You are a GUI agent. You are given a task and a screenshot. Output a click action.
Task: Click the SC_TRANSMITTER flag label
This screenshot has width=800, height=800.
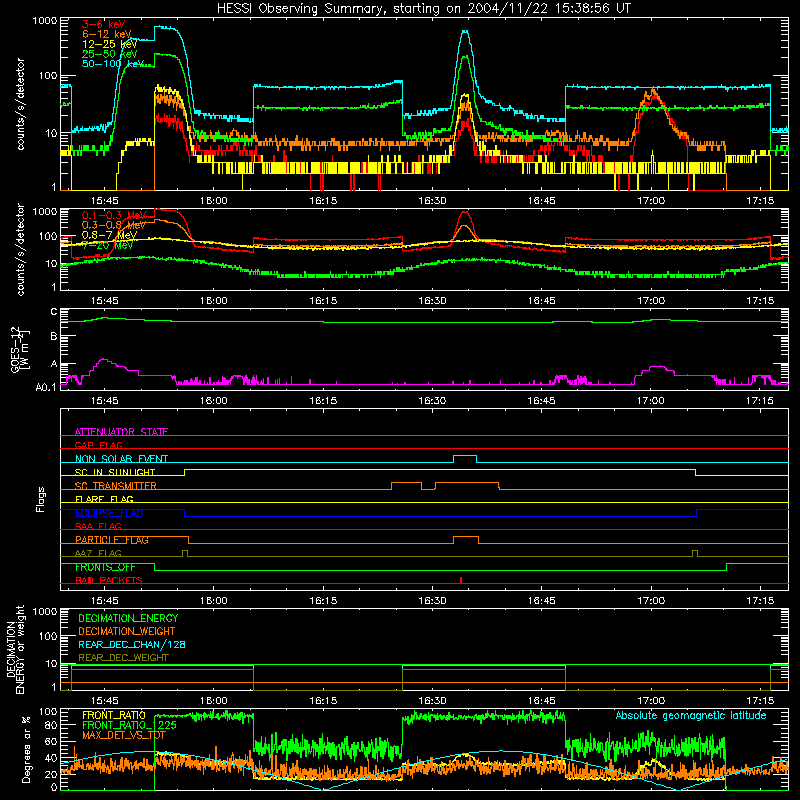tap(116, 485)
